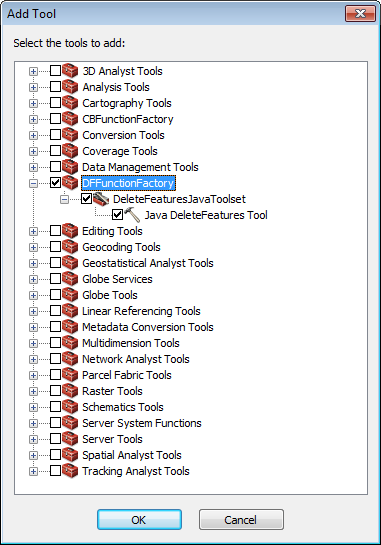381x545 pixels.
Task: Click the Server System Functions toolbox icon
Action: pyautogui.click(x=70, y=423)
